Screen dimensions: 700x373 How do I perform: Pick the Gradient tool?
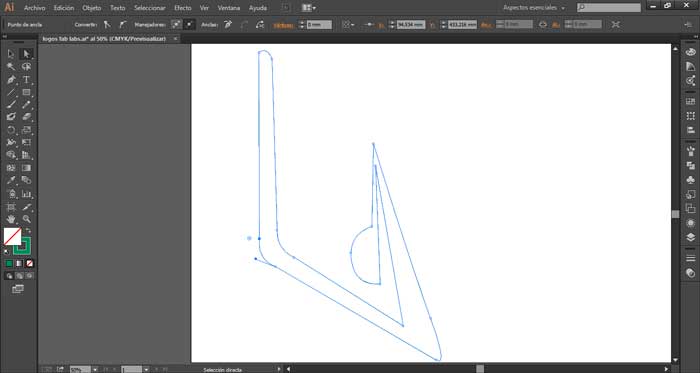click(26, 168)
